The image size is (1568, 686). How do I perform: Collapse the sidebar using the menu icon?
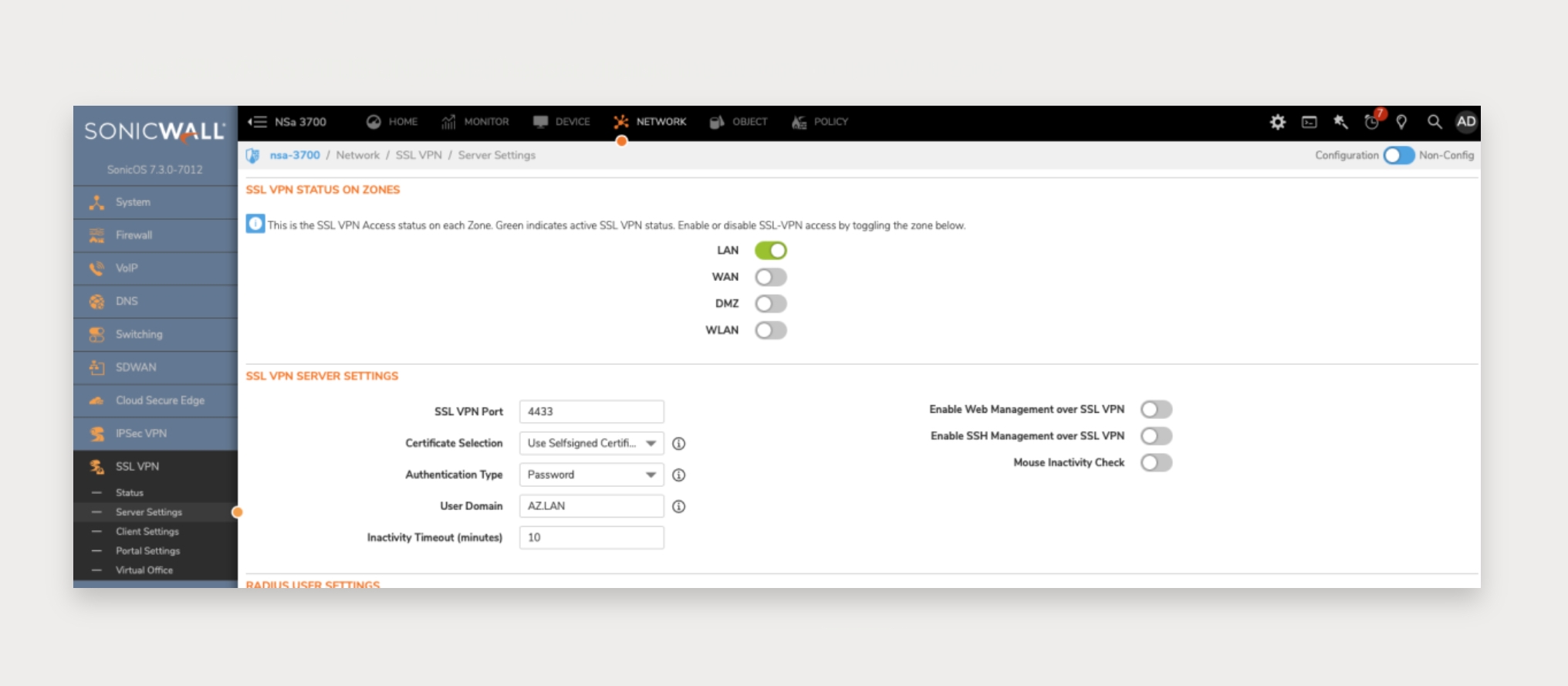[x=257, y=122]
